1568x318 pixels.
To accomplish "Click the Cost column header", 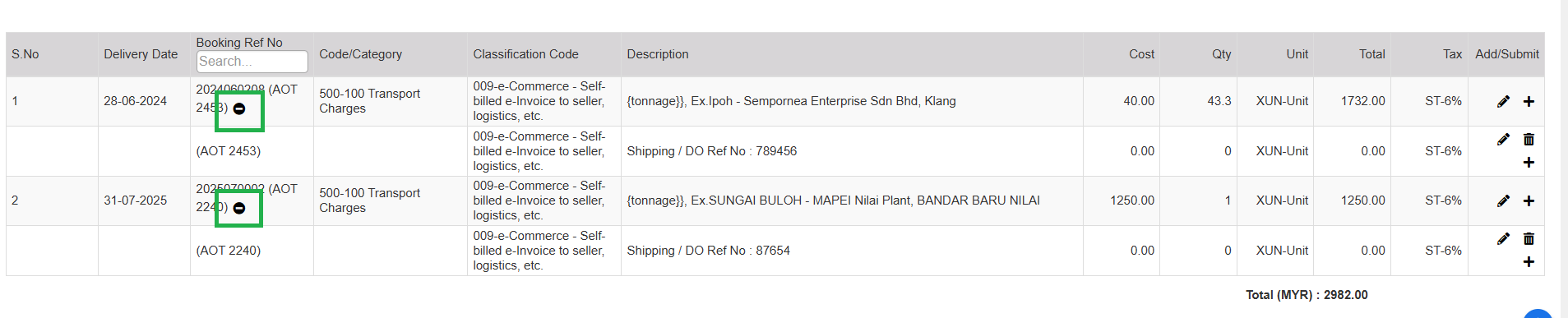I will 1141,54.
